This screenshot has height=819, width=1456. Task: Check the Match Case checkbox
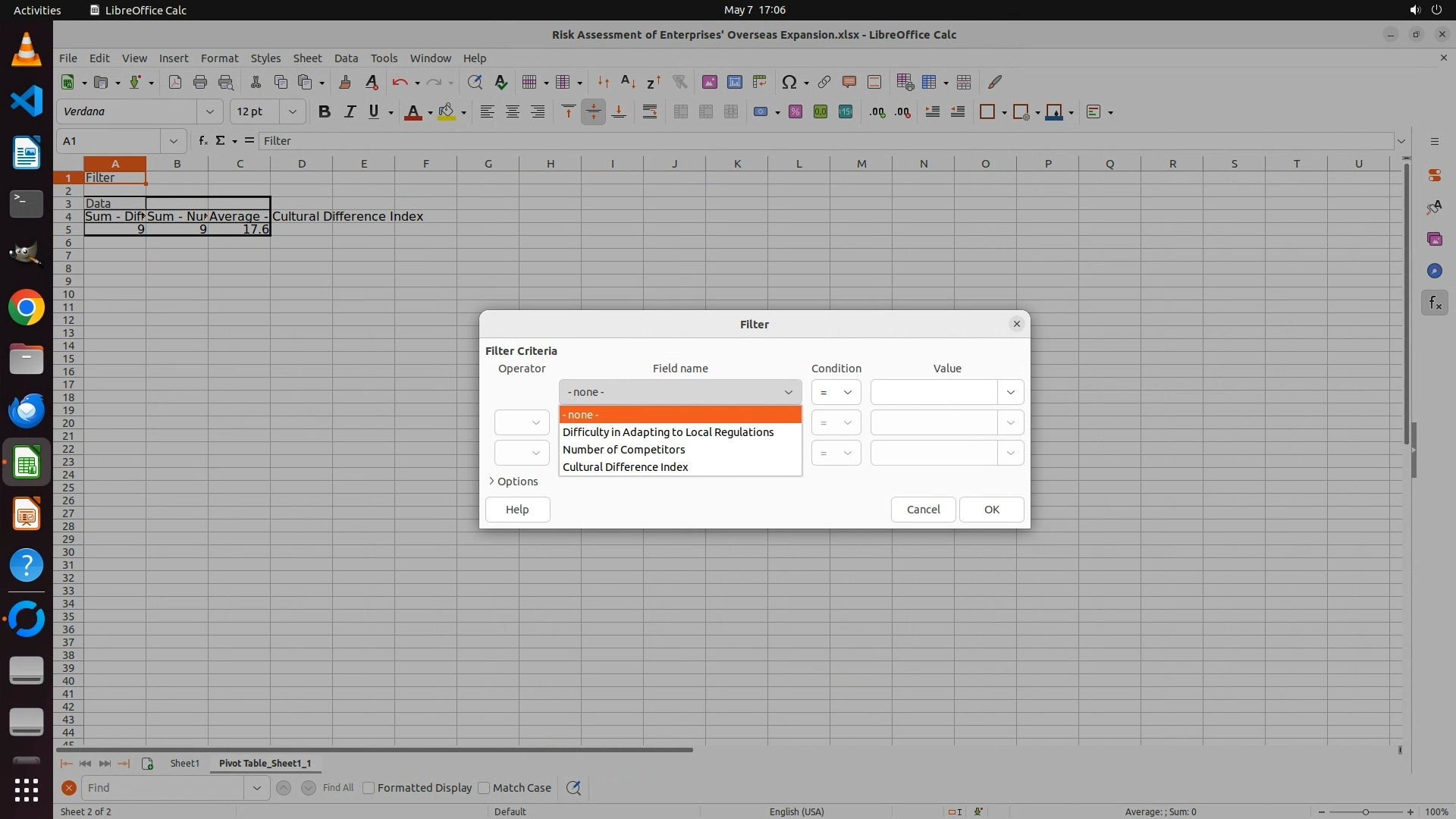(x=484, y=788)
